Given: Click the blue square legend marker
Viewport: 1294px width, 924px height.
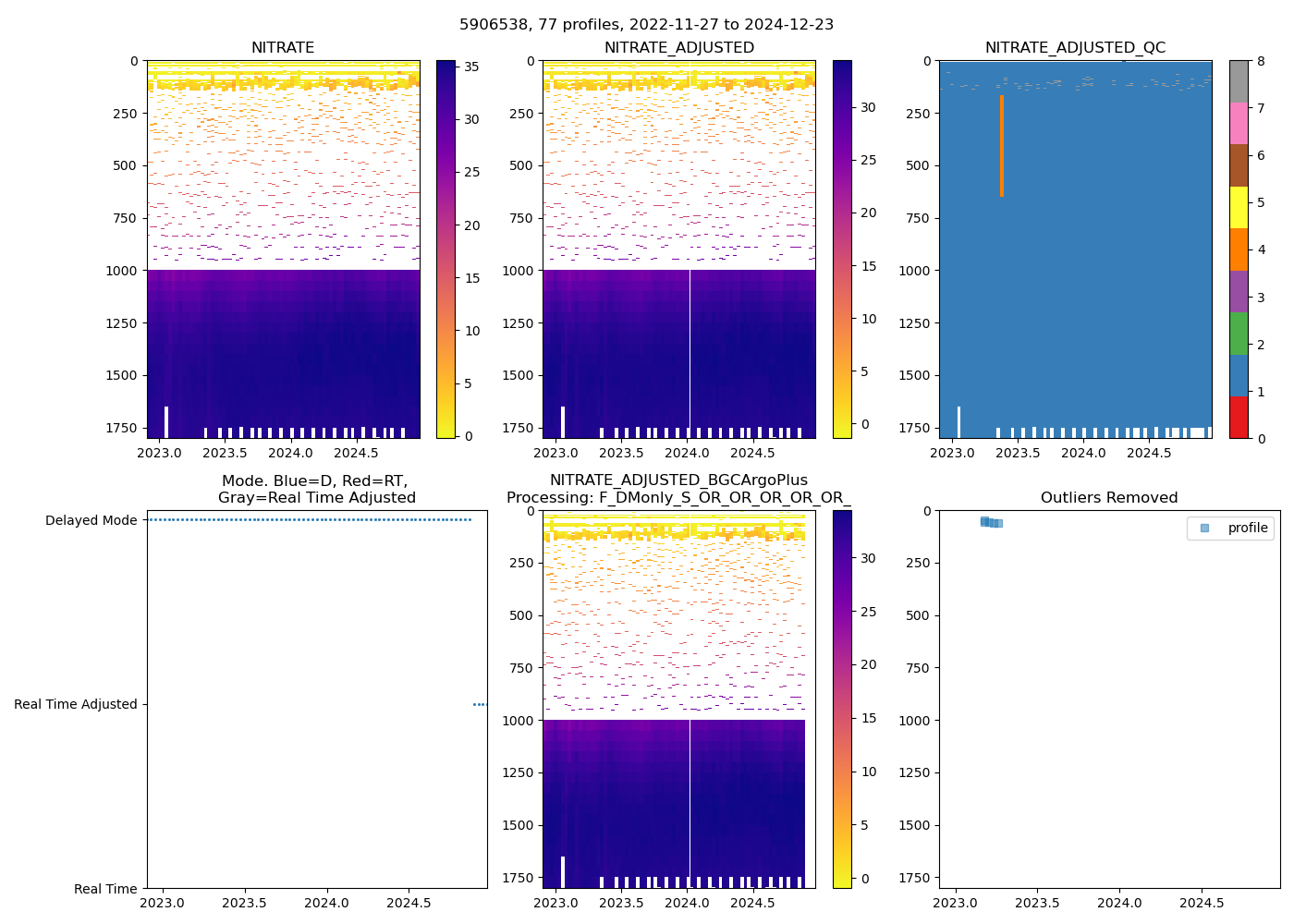Looking at the screenshot, I should click(x=1203, y=529).
